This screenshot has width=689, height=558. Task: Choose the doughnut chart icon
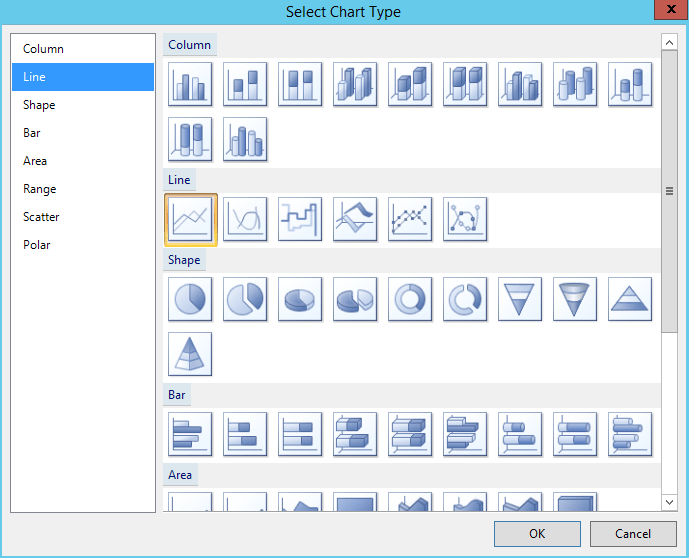pyautogui.click(x=410, y=299)
